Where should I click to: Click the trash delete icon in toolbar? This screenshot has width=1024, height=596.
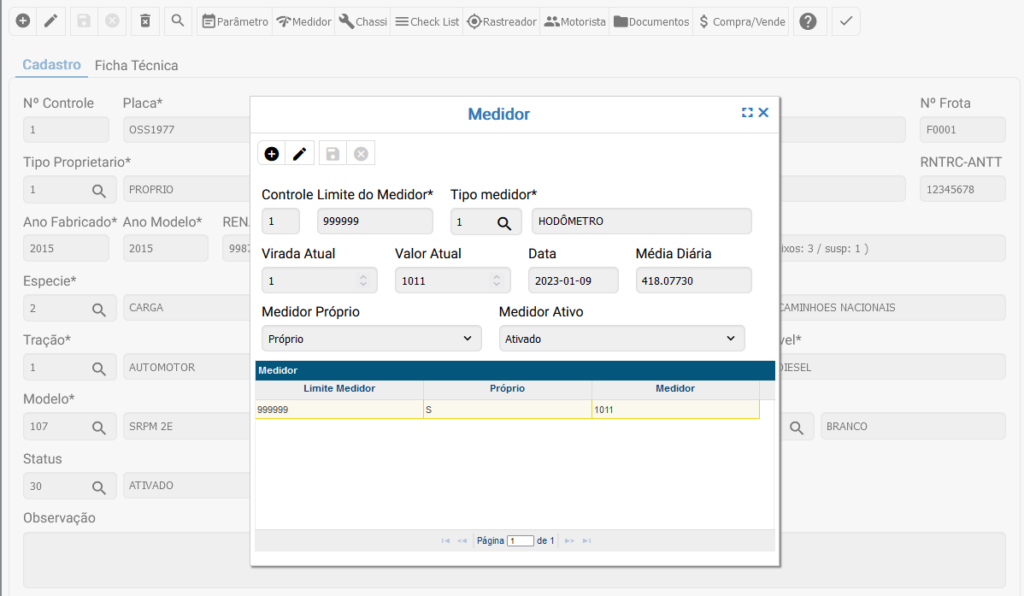click(145, 21)
